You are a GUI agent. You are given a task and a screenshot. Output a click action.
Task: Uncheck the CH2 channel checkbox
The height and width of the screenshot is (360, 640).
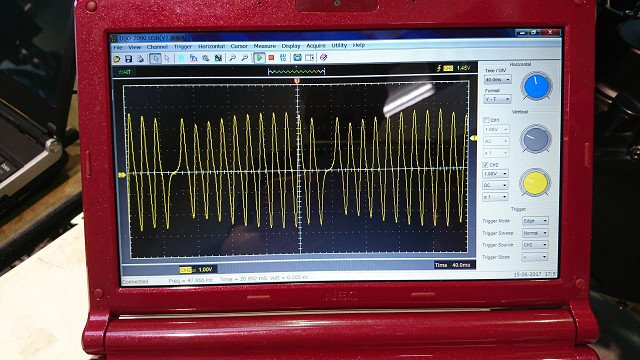[485, 164]
